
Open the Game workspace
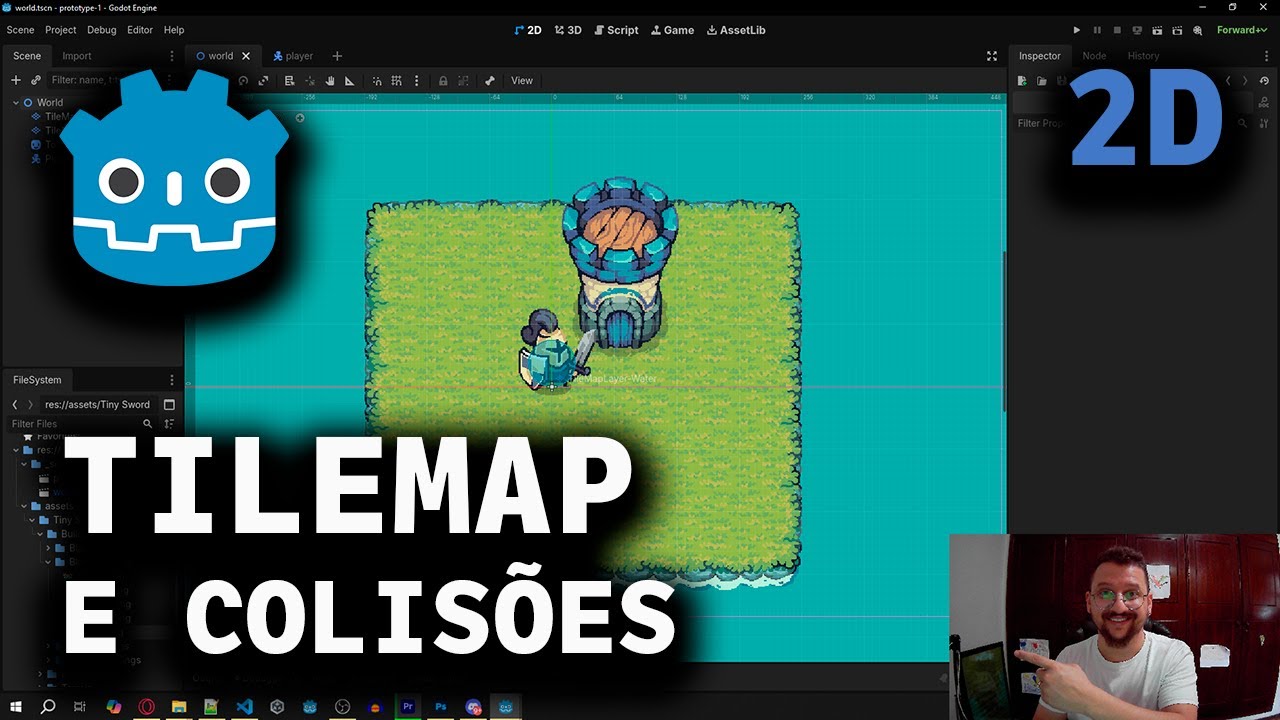point(672,30)
